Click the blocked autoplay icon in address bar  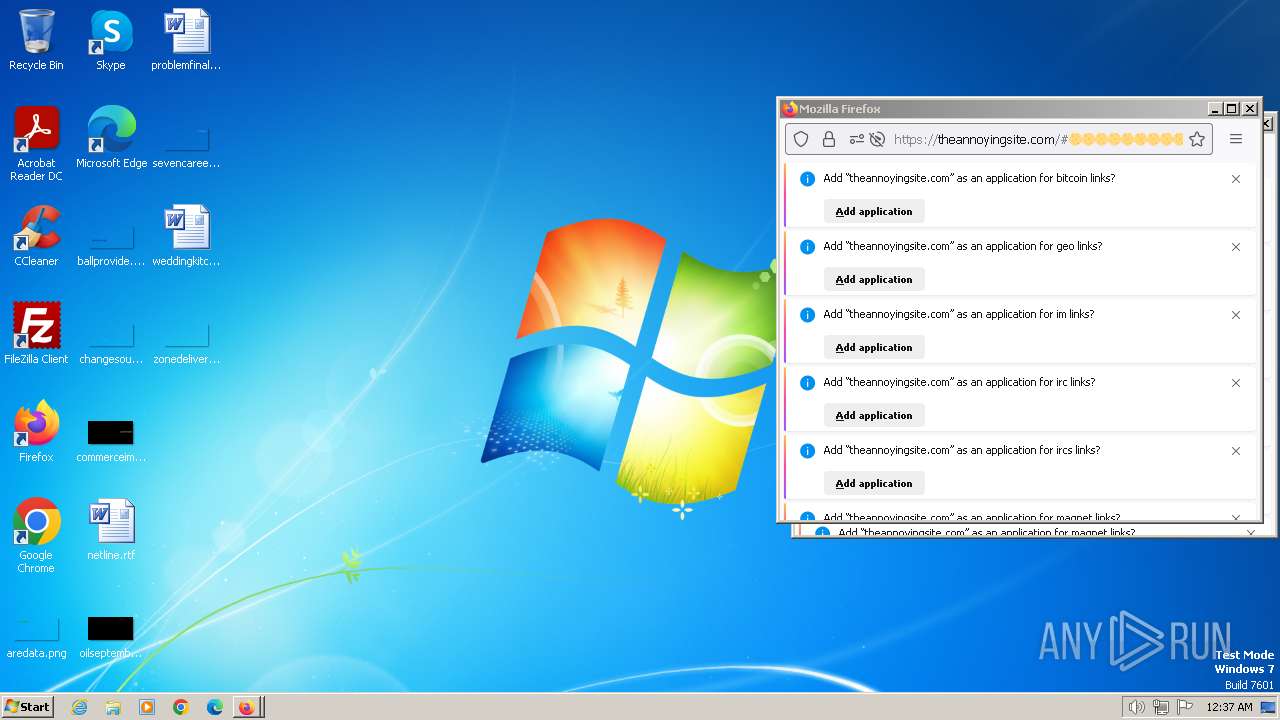click(x=877, y=139)
